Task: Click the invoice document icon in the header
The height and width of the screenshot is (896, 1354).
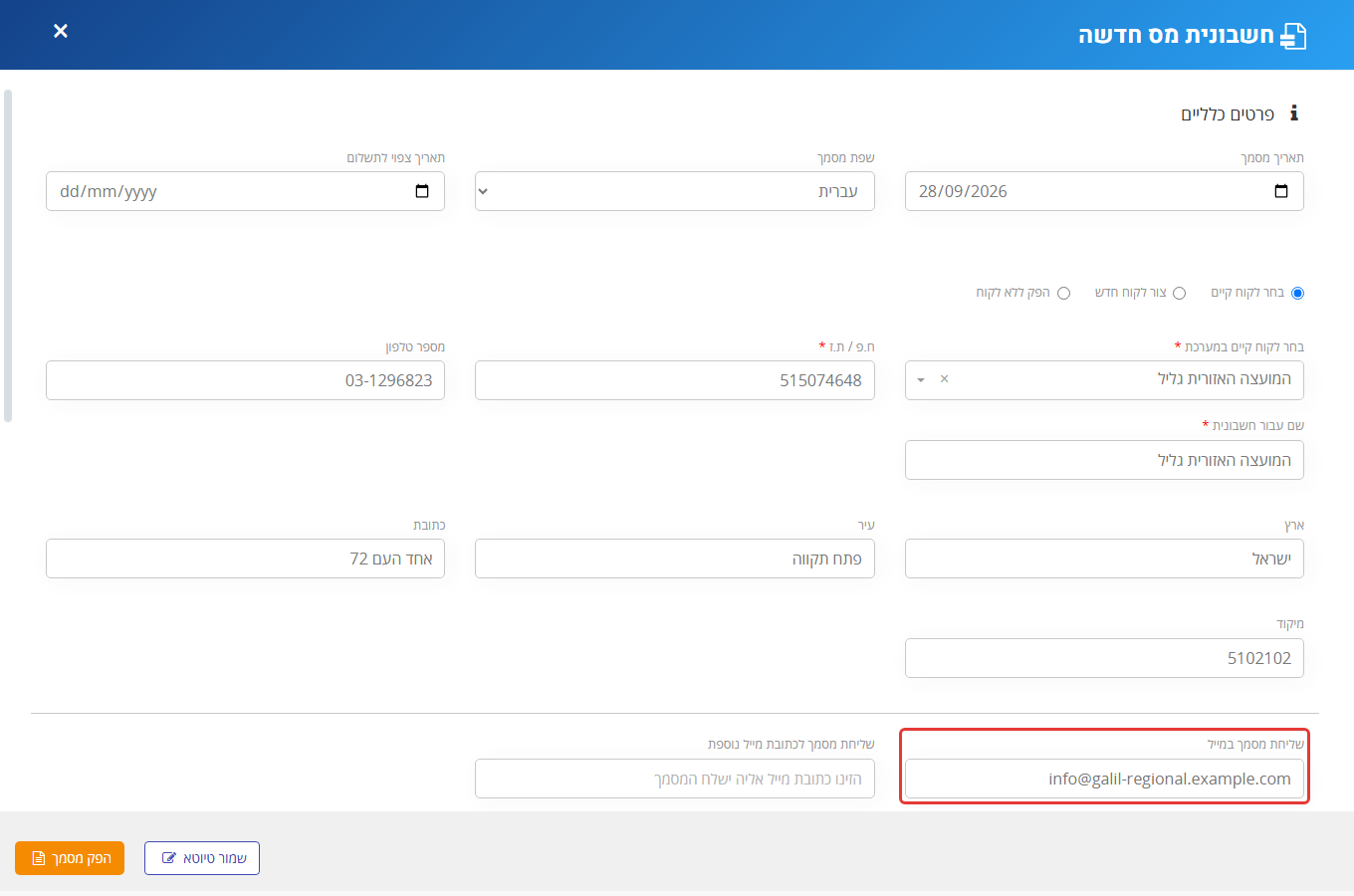Action: pos(1292,36)
